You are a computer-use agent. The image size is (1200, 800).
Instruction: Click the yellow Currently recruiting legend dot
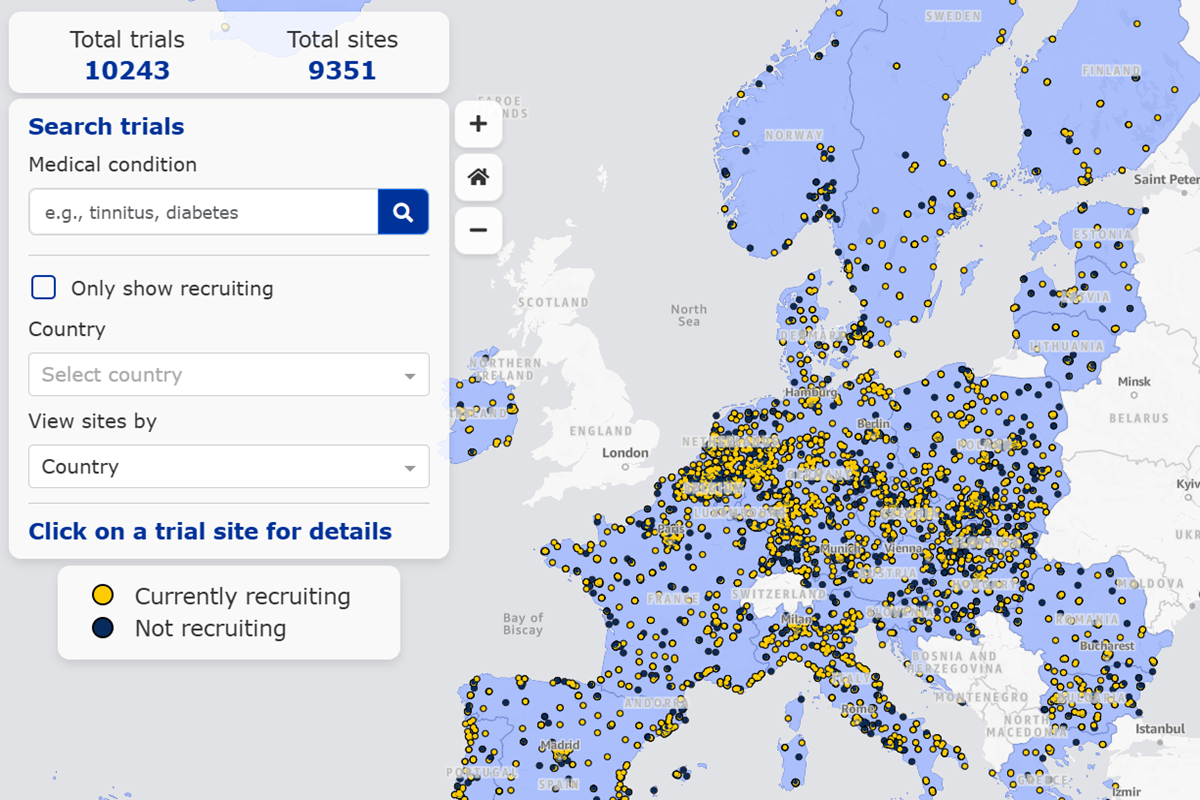click(102, 596)
